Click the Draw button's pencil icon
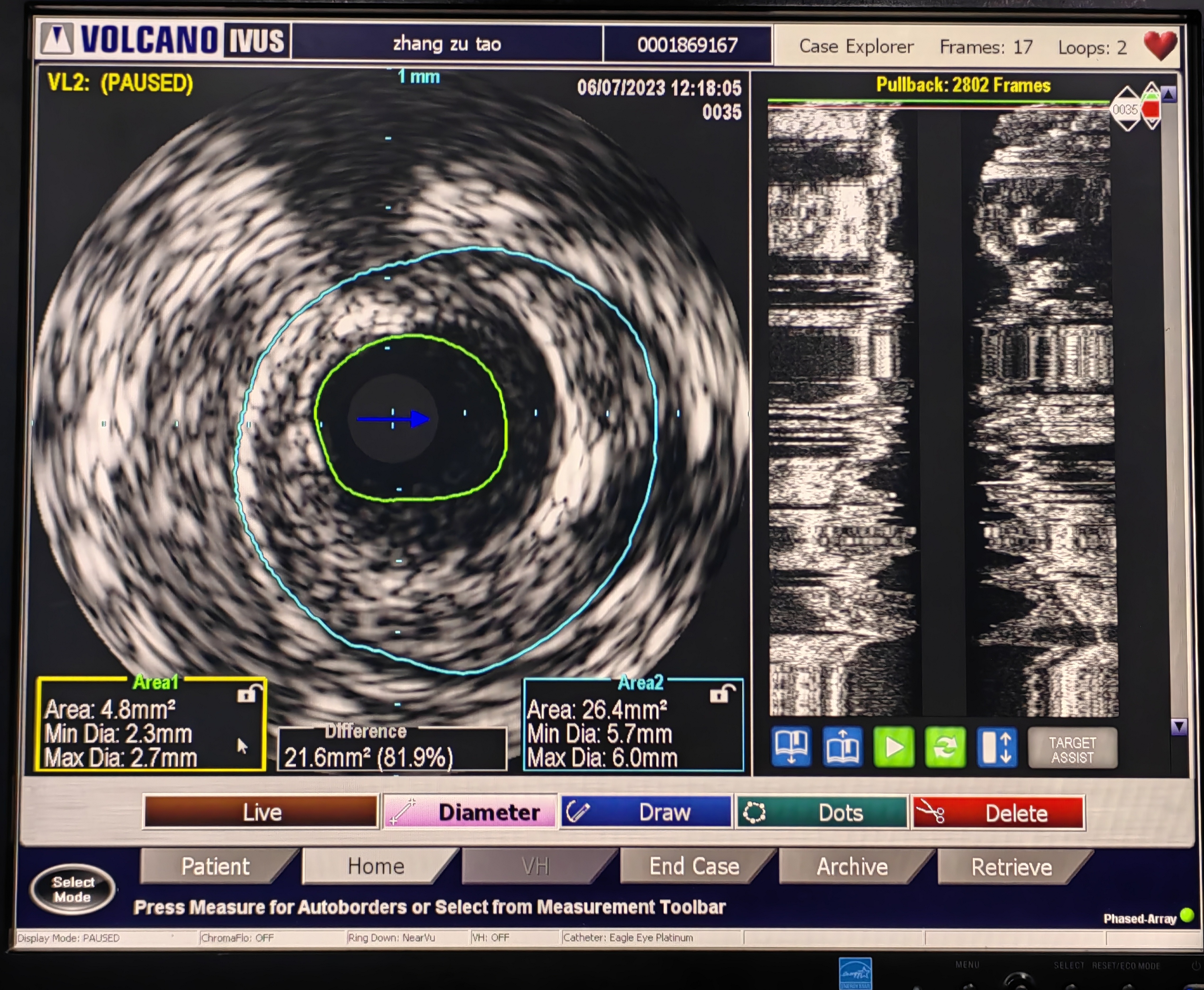The height and width of the screenshot is (990, 1204). [x=578, y=812]
